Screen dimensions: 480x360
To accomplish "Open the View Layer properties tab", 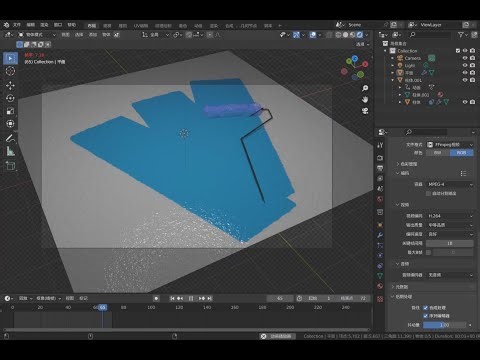I will 380,178.
